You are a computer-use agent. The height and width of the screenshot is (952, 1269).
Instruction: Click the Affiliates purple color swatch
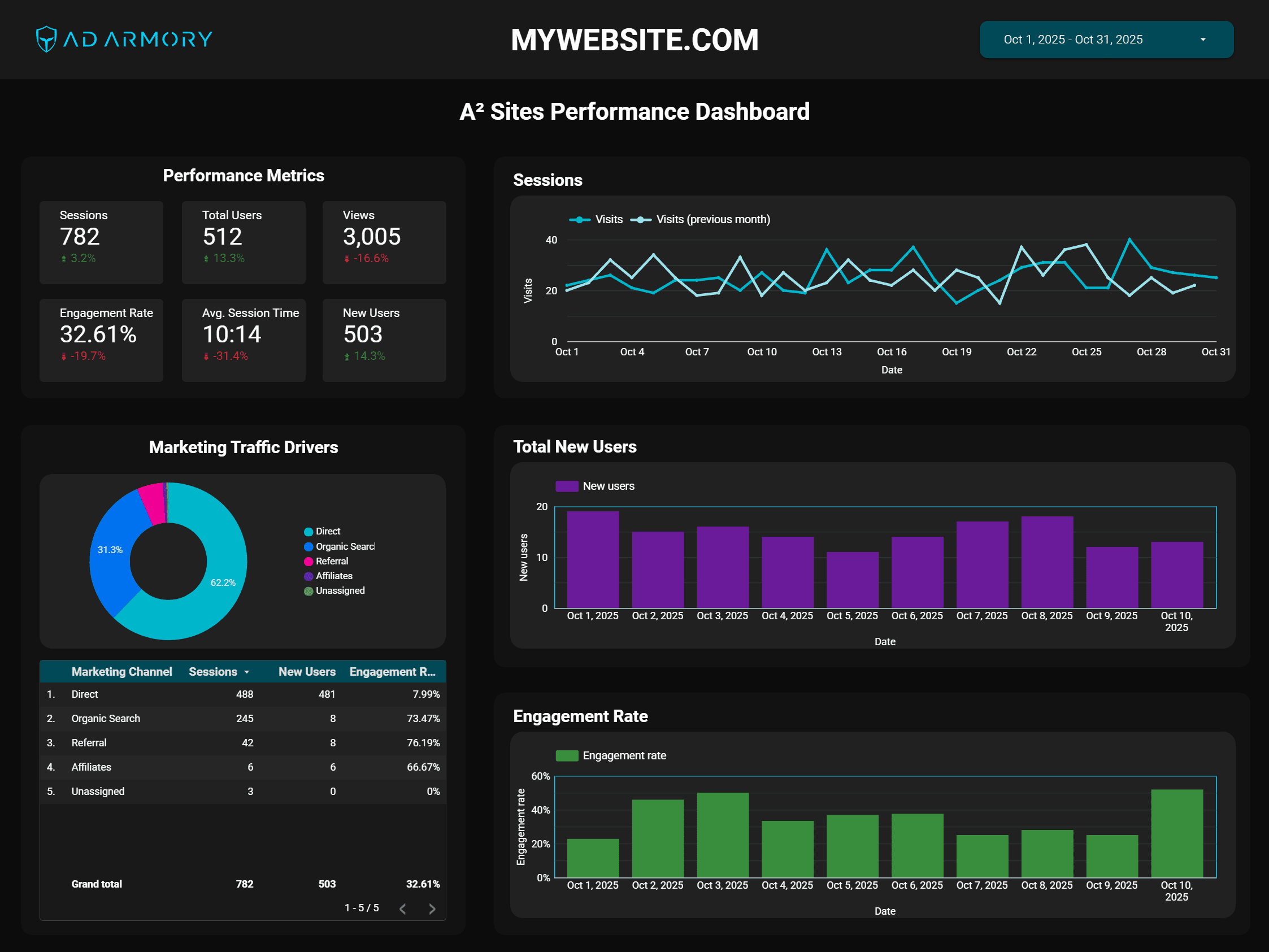[308, 576]
